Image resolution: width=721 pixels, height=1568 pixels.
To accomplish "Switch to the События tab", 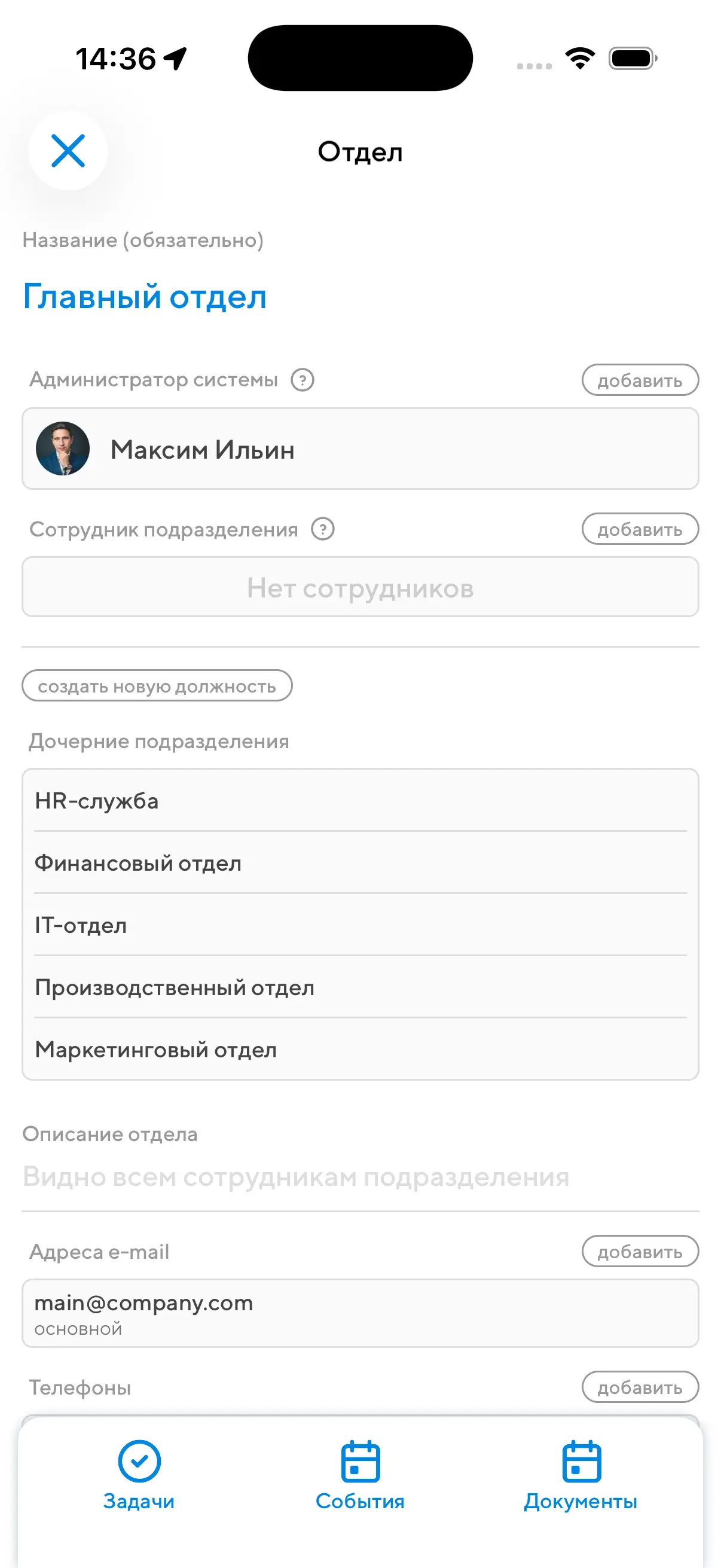I will click(360, 1475).
